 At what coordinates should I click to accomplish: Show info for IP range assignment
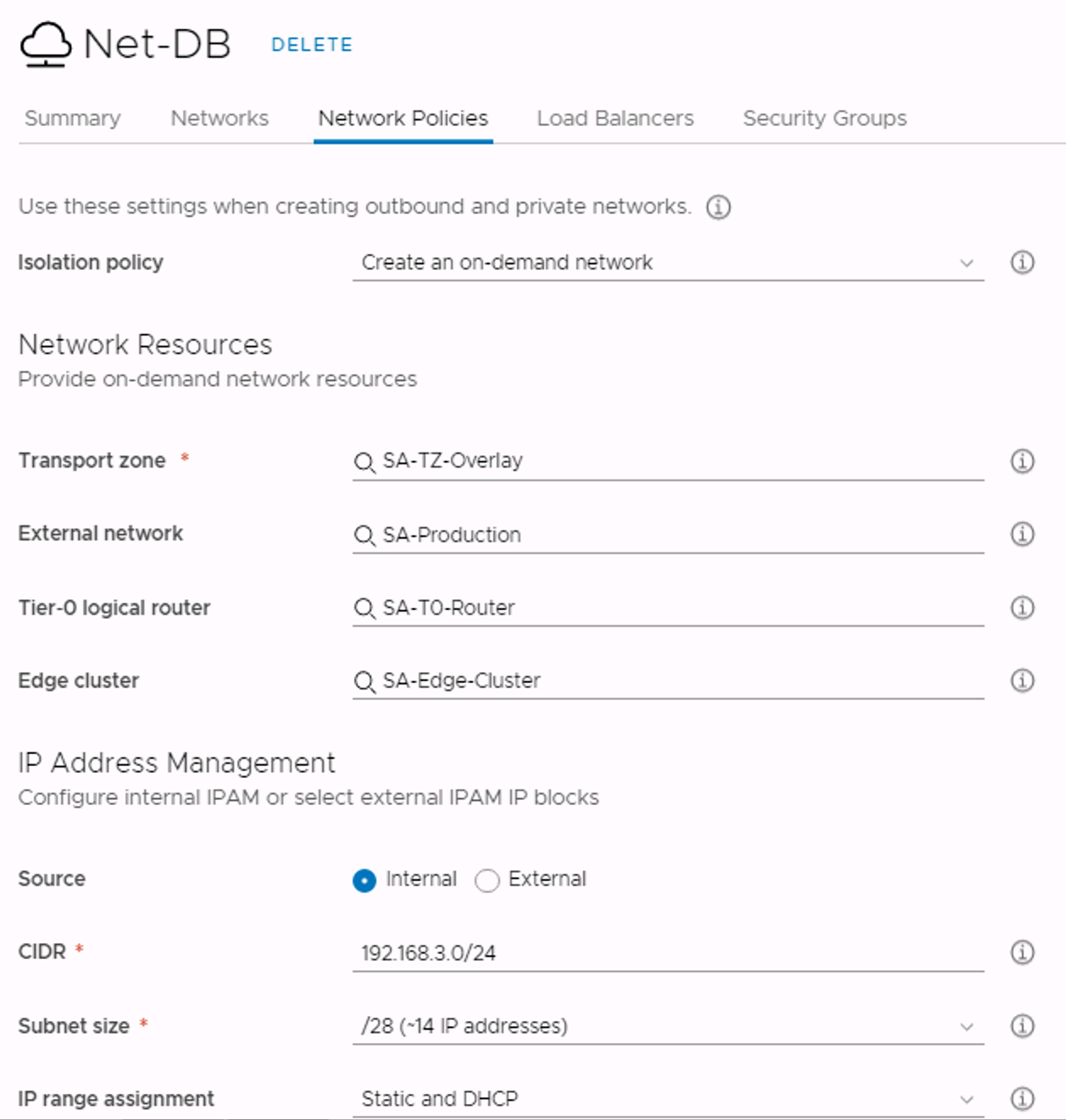[x=1022, y=1099]
